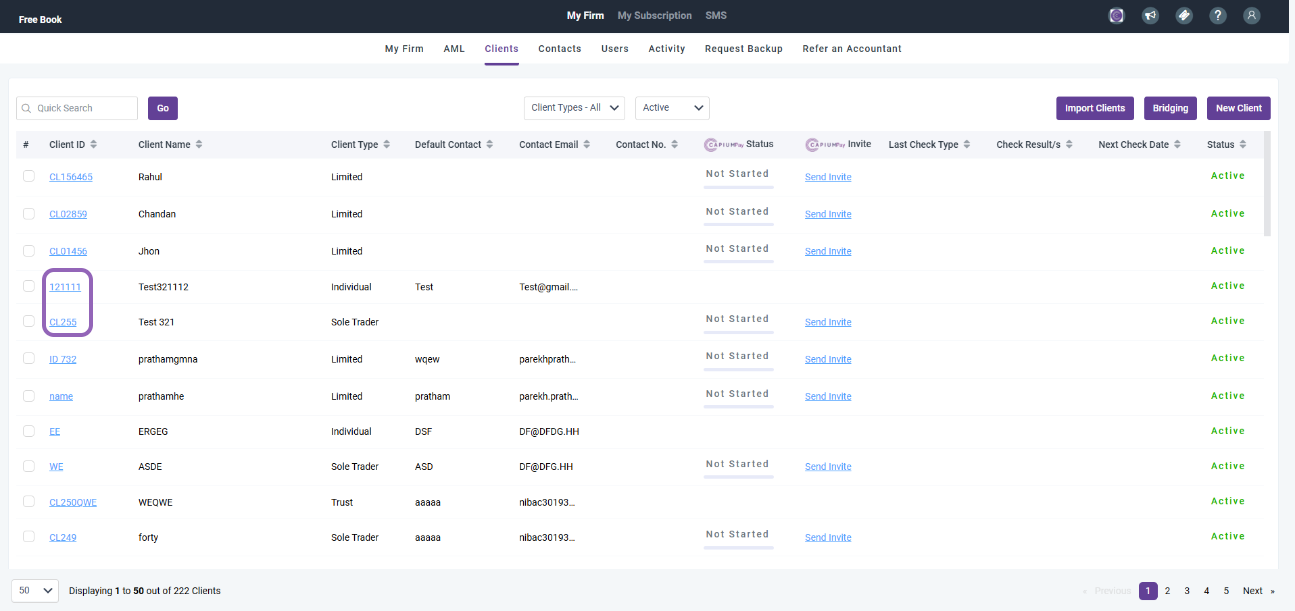Click the table vertical scrollbar
The height and width of the screenshot is (611, 1295).
pyautogui.click(x=1268, y=184)
